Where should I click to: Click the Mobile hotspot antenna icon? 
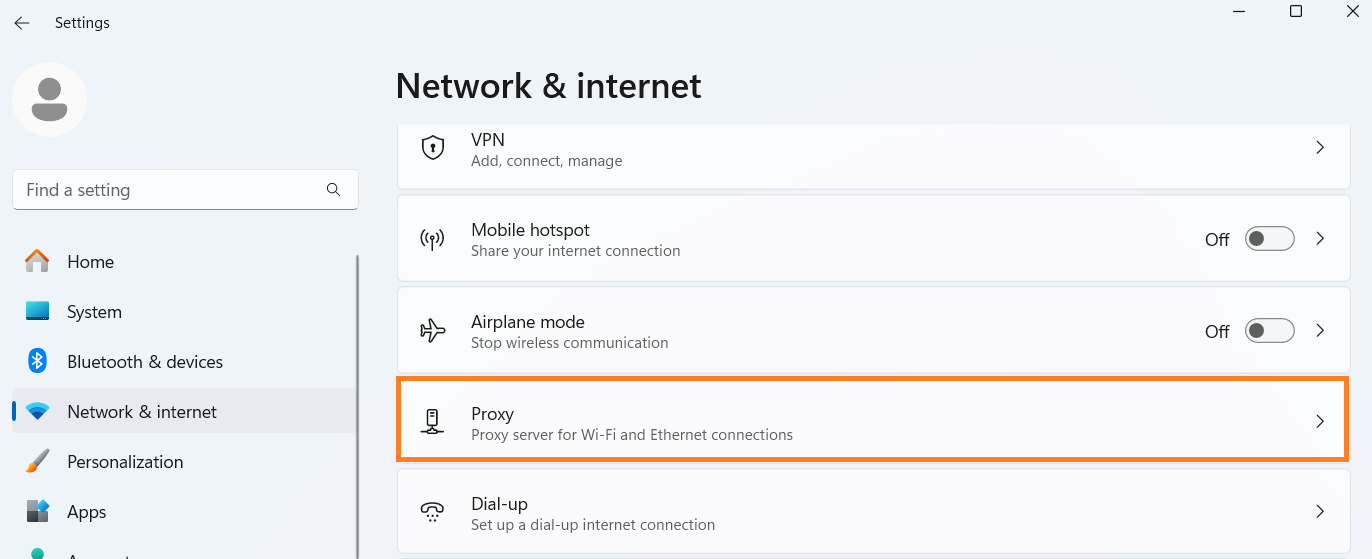click(x=432, y=240)
